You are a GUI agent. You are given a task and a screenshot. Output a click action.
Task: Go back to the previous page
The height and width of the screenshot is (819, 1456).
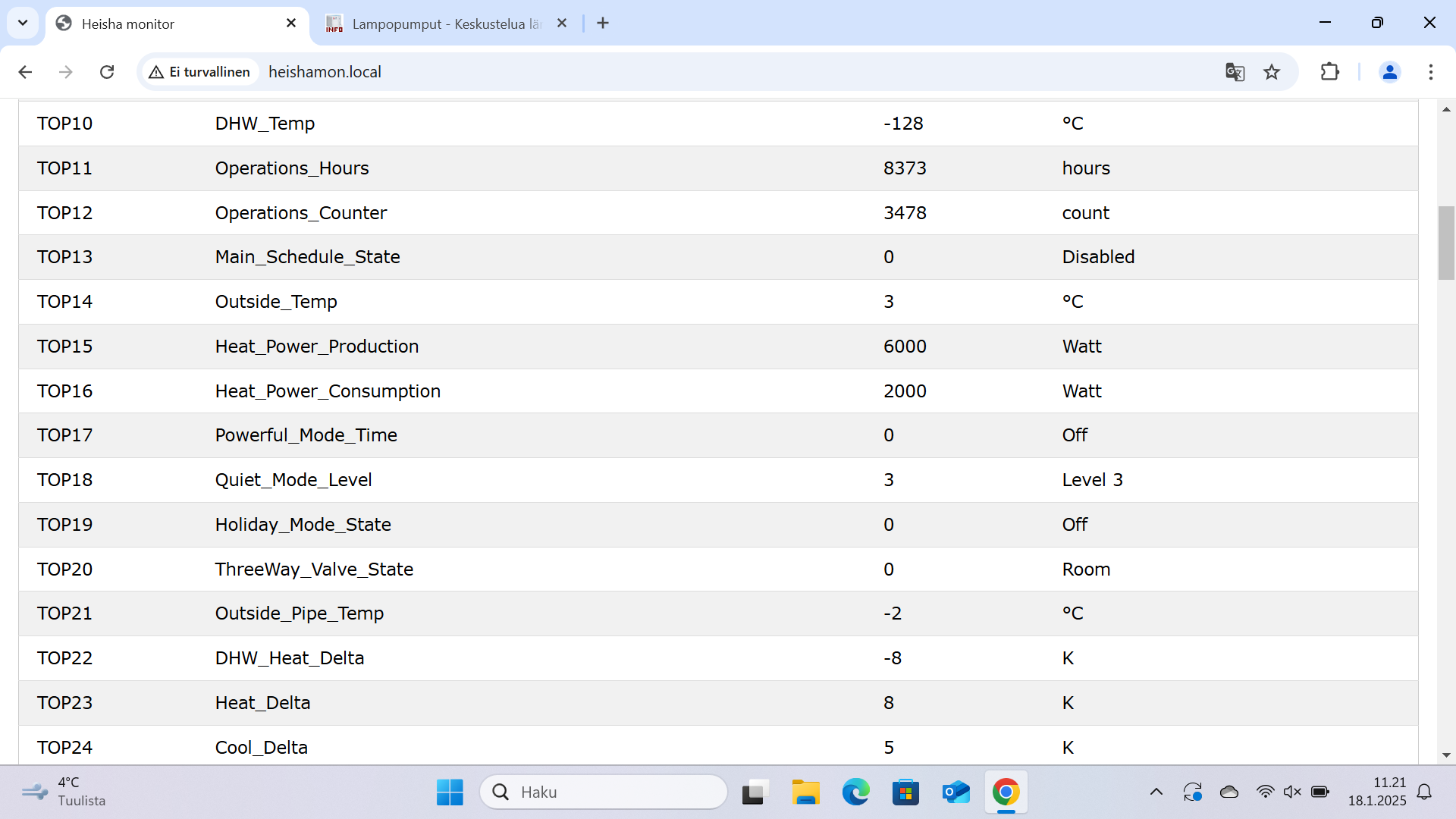click(25, 72)
